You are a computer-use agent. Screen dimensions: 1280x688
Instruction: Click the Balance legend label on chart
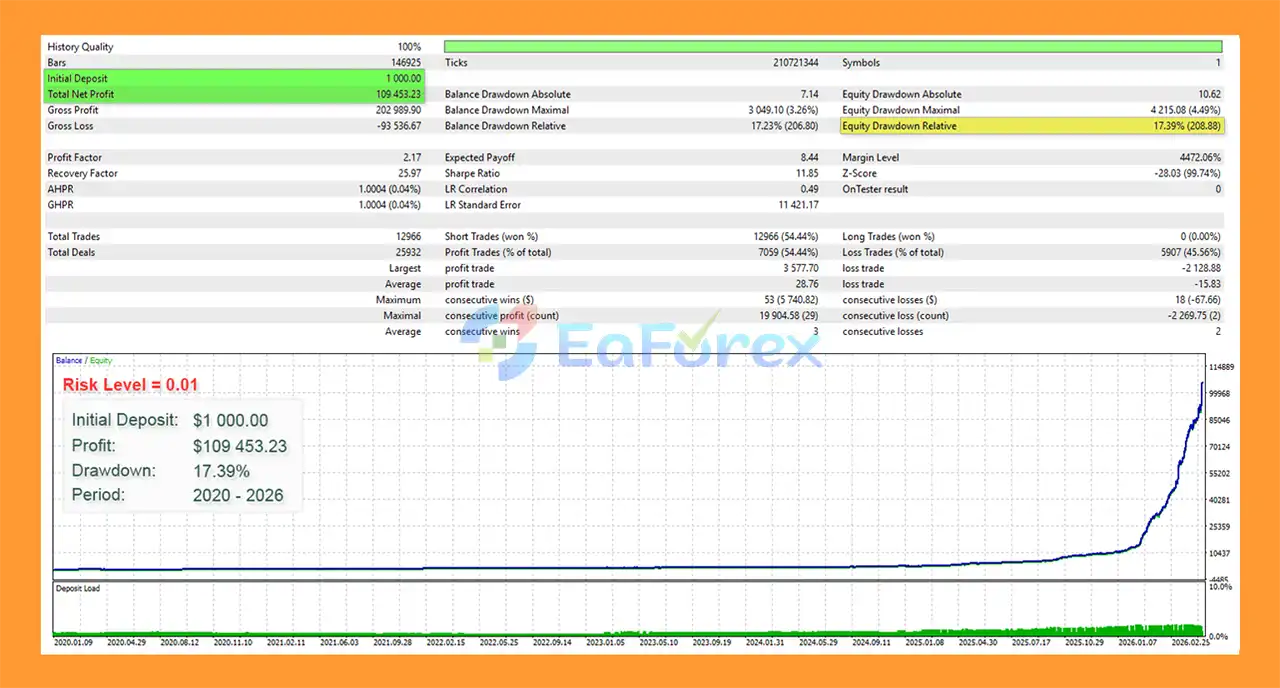(x=68, y=360)
